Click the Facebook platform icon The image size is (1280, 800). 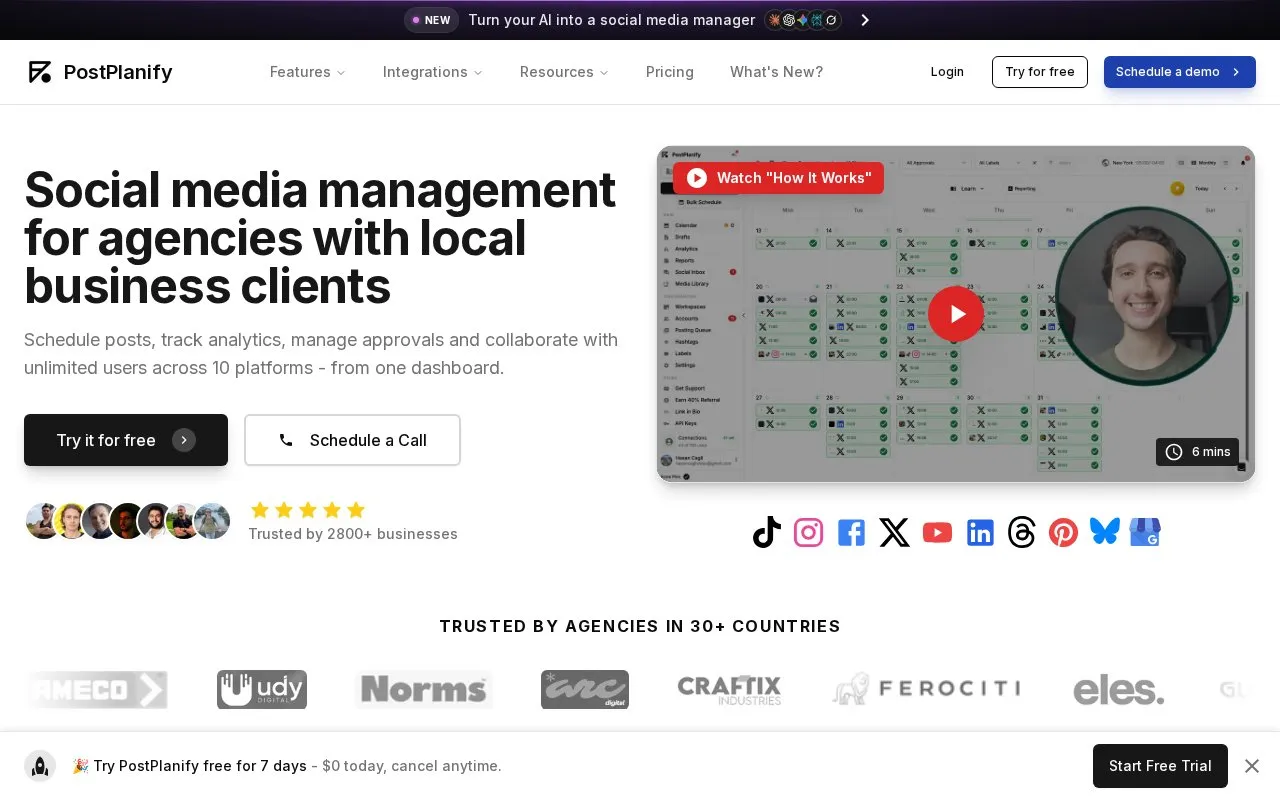click(851, 532)
